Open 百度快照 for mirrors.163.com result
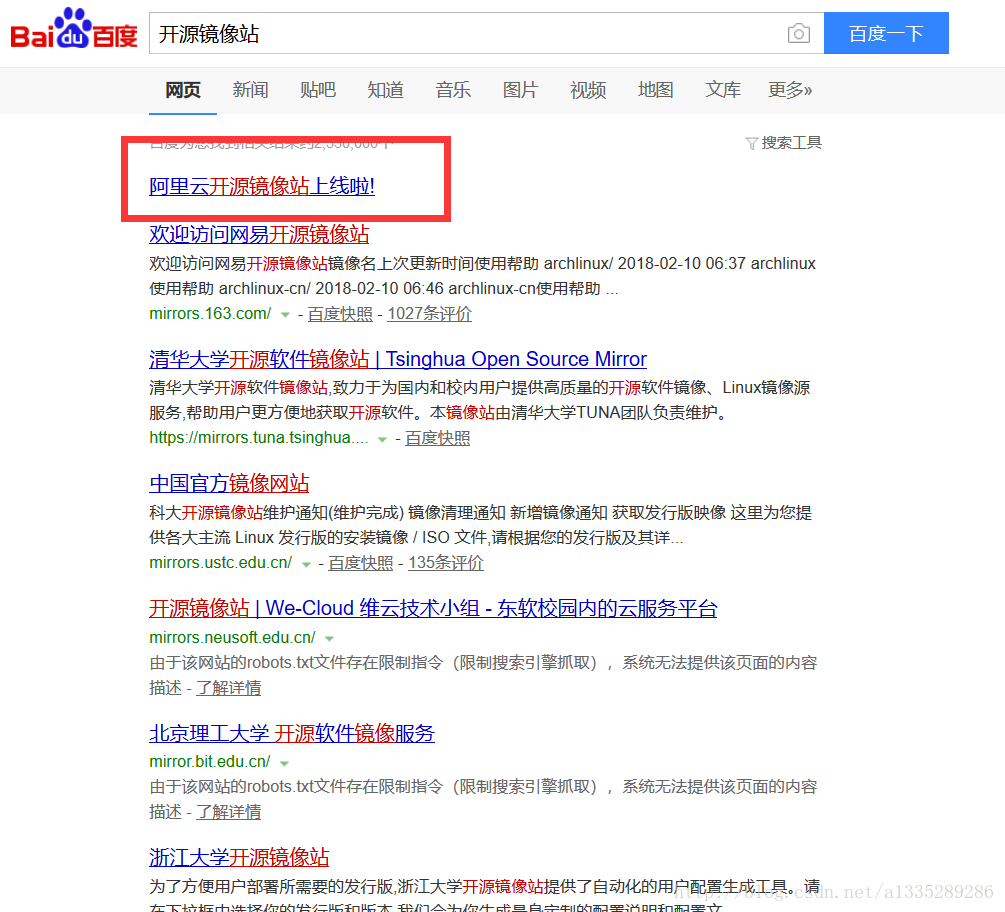 pyautogui.click(x=340, y=314)
